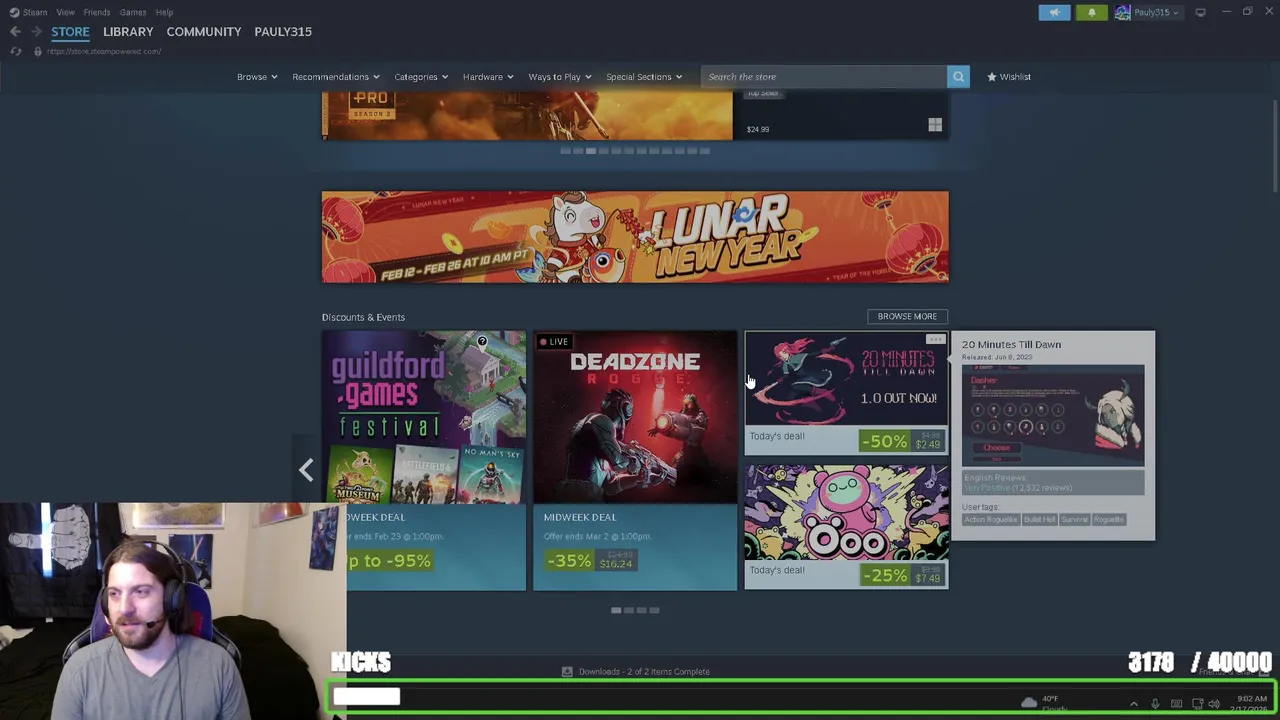
Task: Click the store search magnifier button
Action: tap(958, 77)
